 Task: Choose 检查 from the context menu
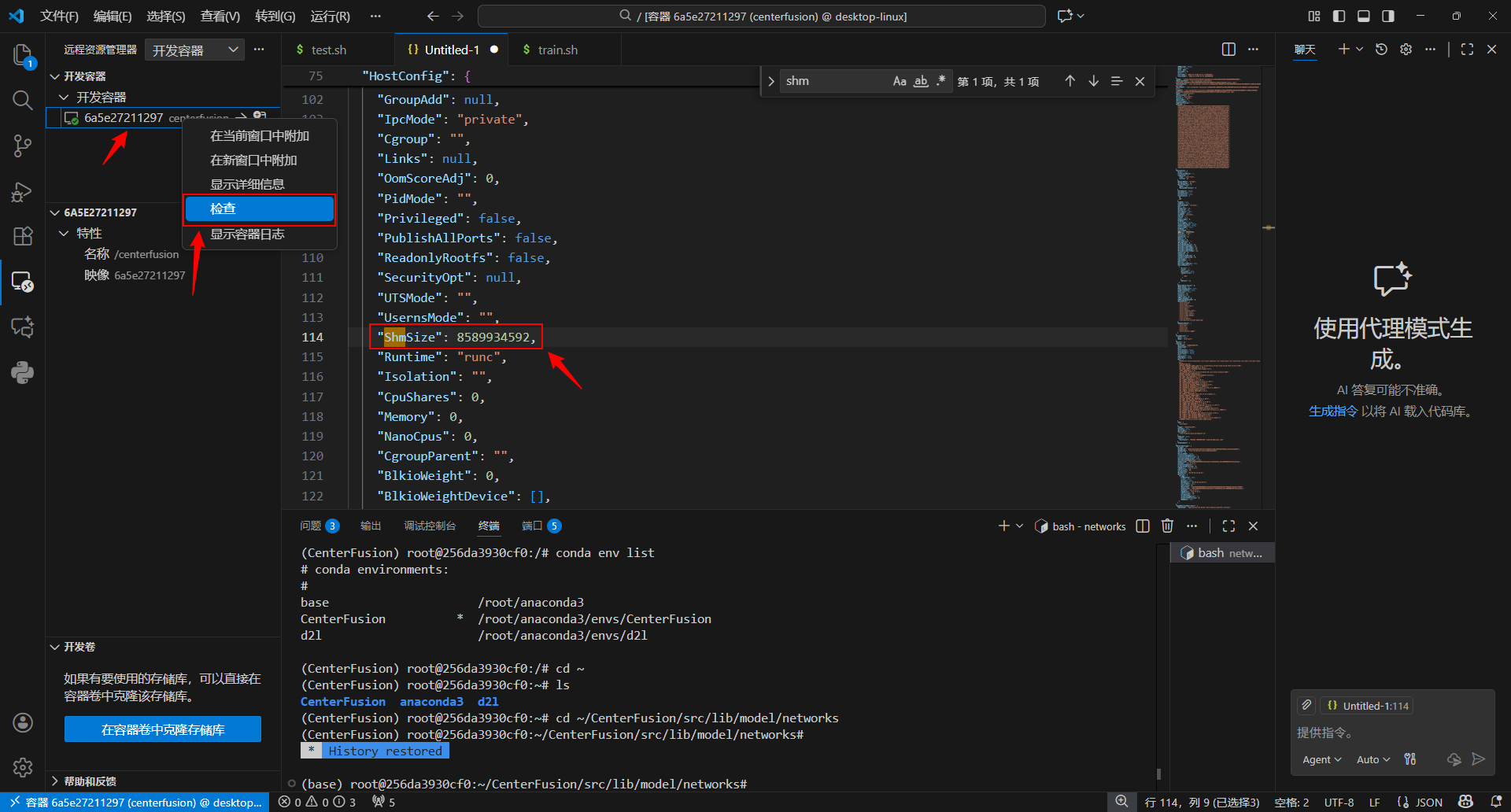click(x=260, y=209)
